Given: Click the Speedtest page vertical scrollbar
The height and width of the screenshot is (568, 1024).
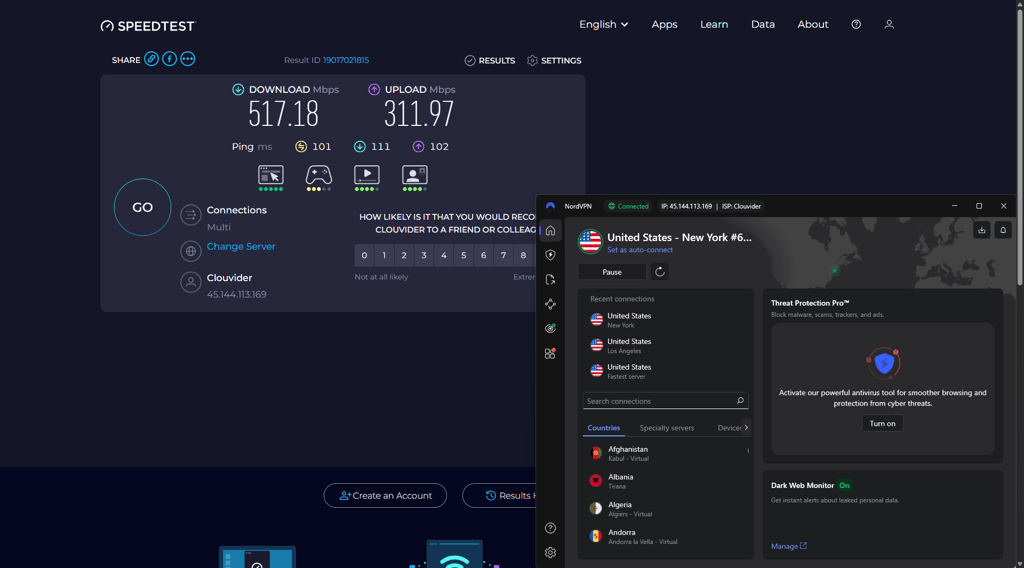Looking at the screenshot, I should (1019, 147).
